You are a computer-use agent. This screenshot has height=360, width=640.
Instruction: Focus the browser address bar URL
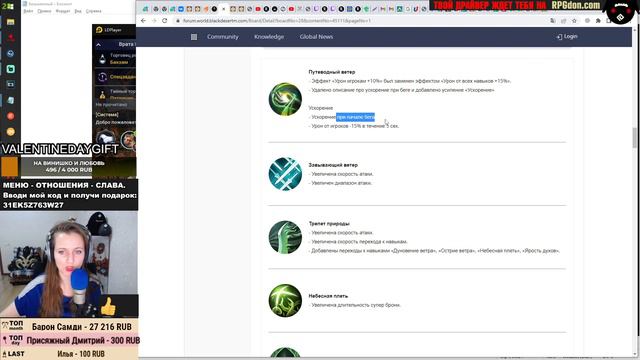(277, 20)
